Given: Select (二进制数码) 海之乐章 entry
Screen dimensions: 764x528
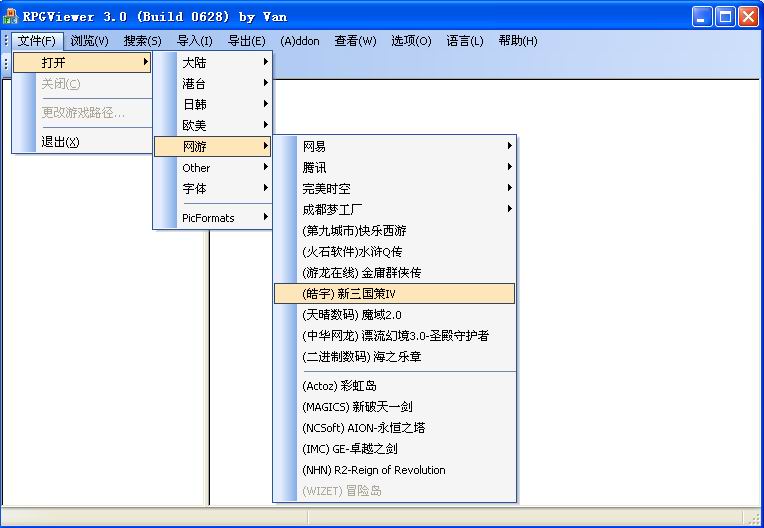Looking at the screenshot, I should 394,357.
